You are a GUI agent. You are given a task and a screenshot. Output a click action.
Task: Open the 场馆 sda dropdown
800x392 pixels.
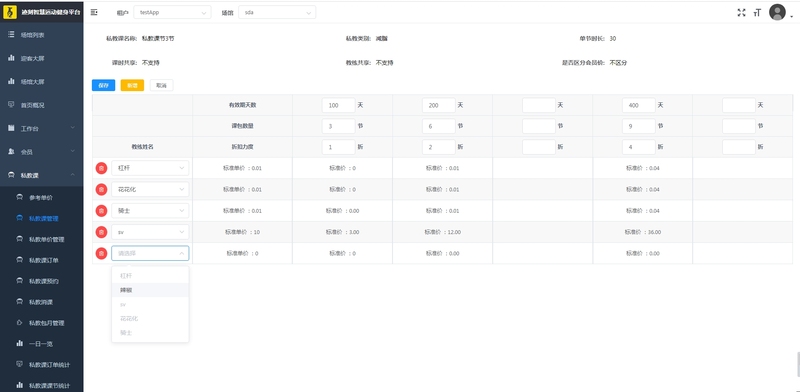pyautogui.click(x=277, y=12)
